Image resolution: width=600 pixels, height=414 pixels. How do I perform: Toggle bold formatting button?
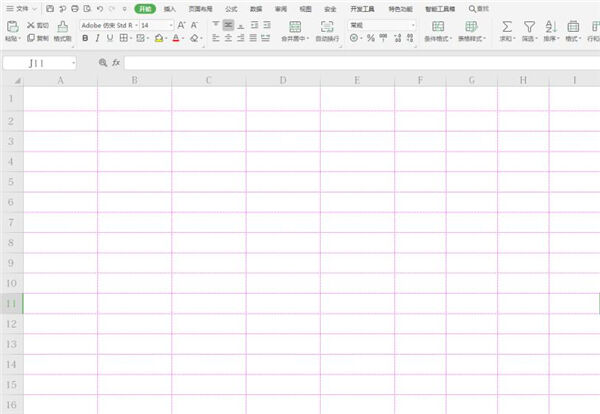point(85,38)
